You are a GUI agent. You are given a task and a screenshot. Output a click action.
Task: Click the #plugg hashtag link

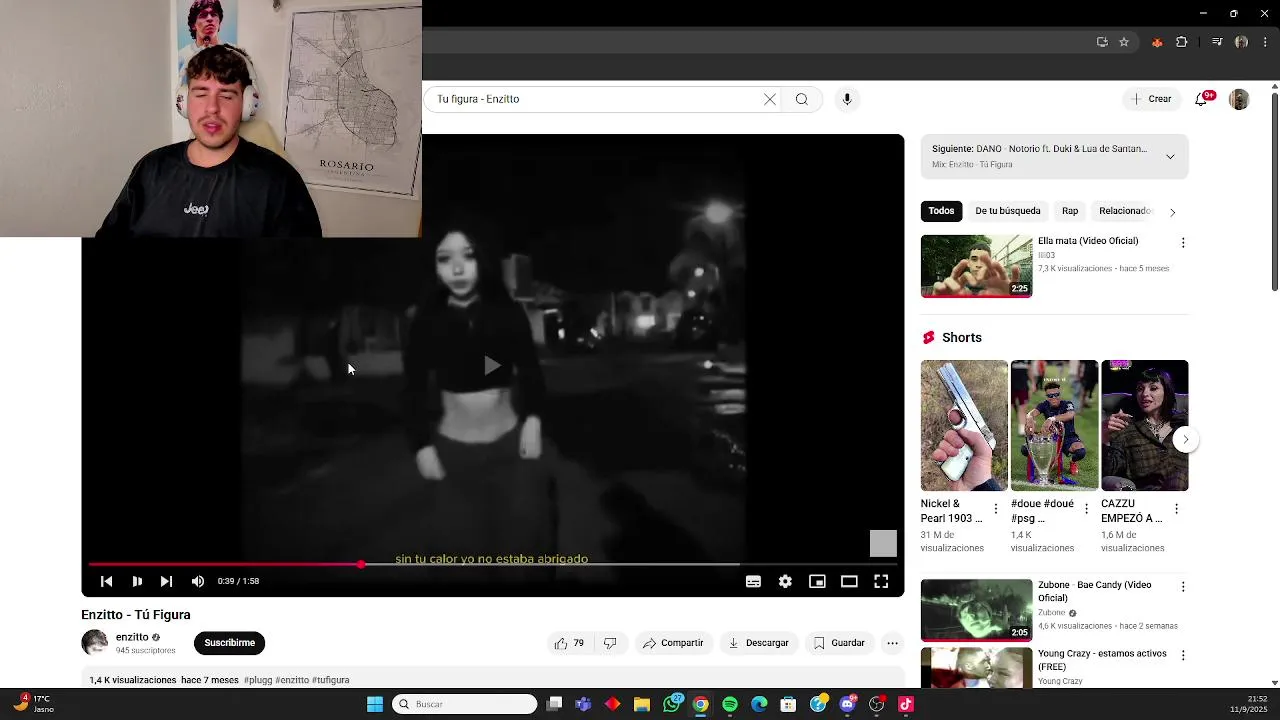[x=258, y=680]
